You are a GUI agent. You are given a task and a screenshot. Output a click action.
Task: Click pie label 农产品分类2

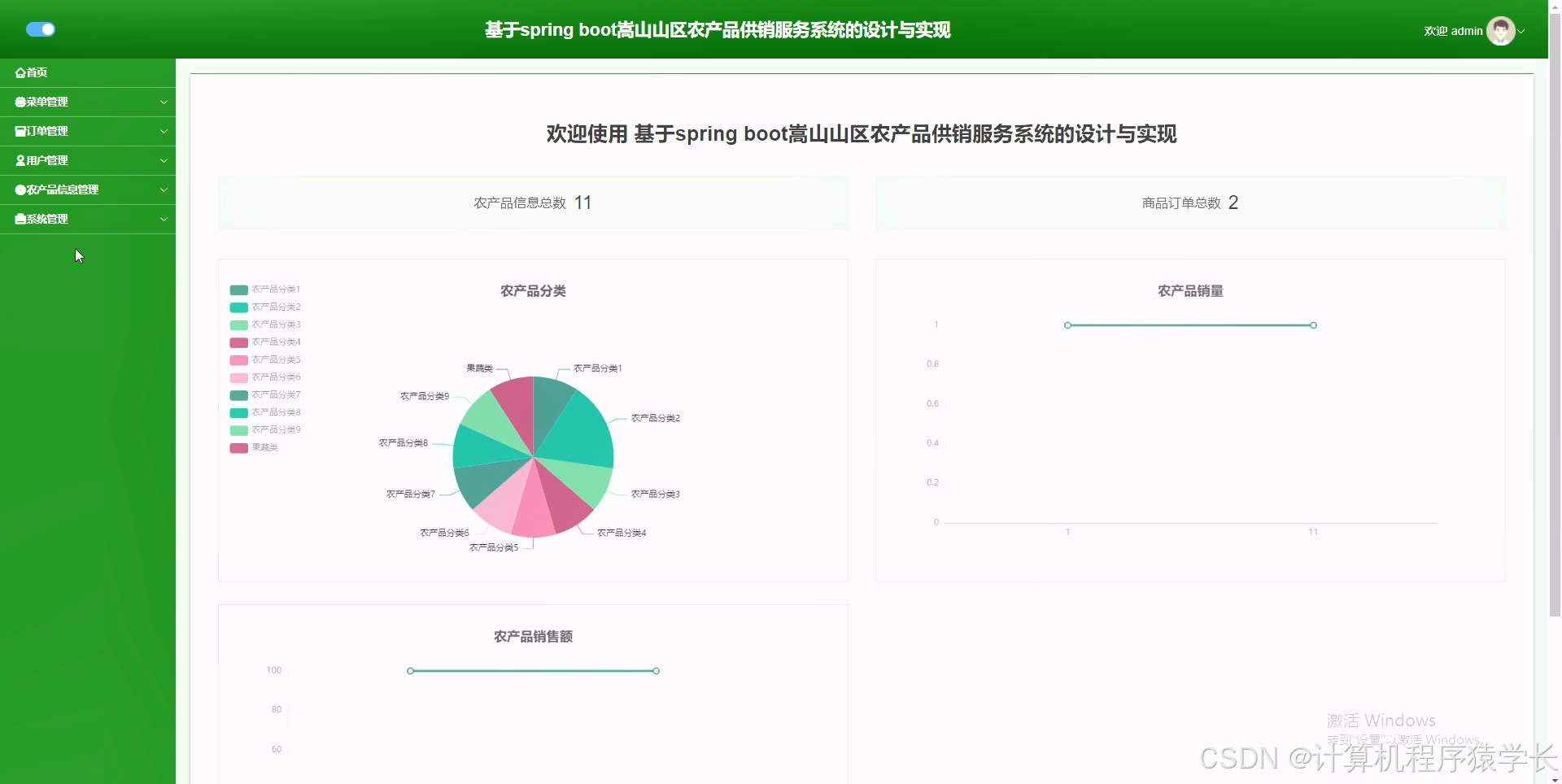click(x=656, y=418)
